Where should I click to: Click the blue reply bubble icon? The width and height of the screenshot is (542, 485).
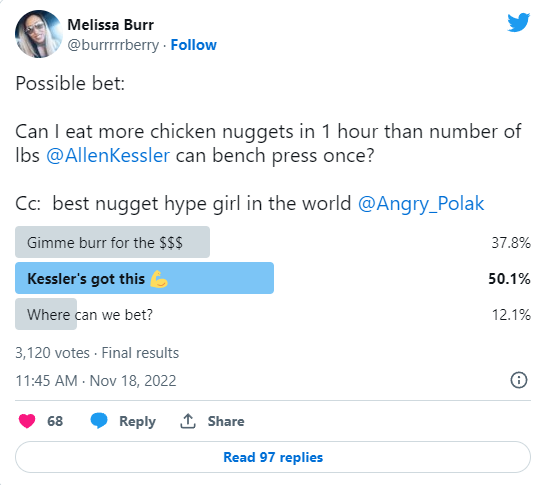pos(99,421)
